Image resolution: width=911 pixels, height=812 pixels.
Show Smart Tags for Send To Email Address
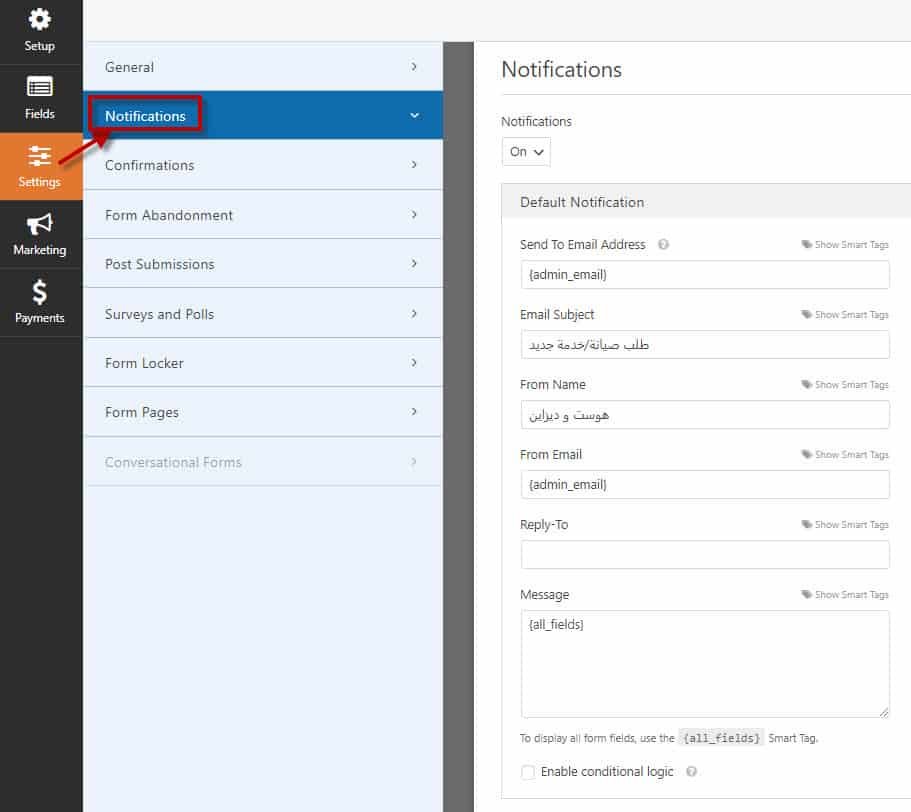[x=851, y=245]
